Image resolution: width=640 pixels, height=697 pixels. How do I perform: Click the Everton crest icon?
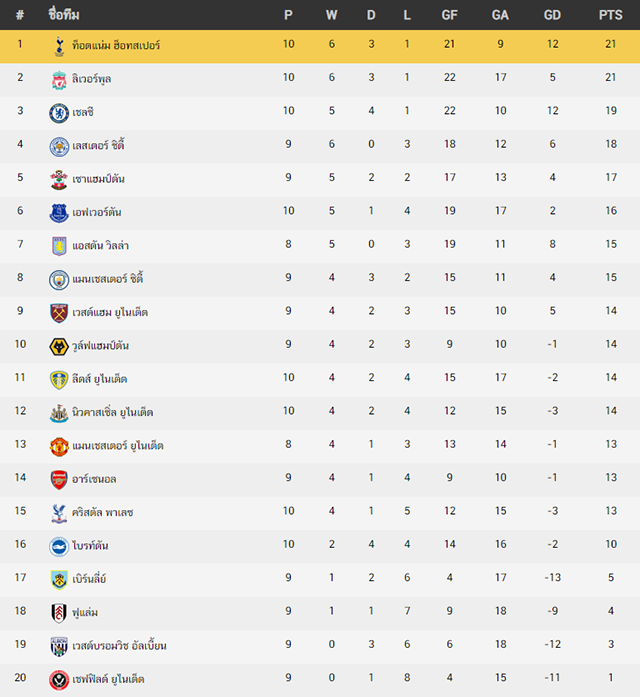pos(59,213)
